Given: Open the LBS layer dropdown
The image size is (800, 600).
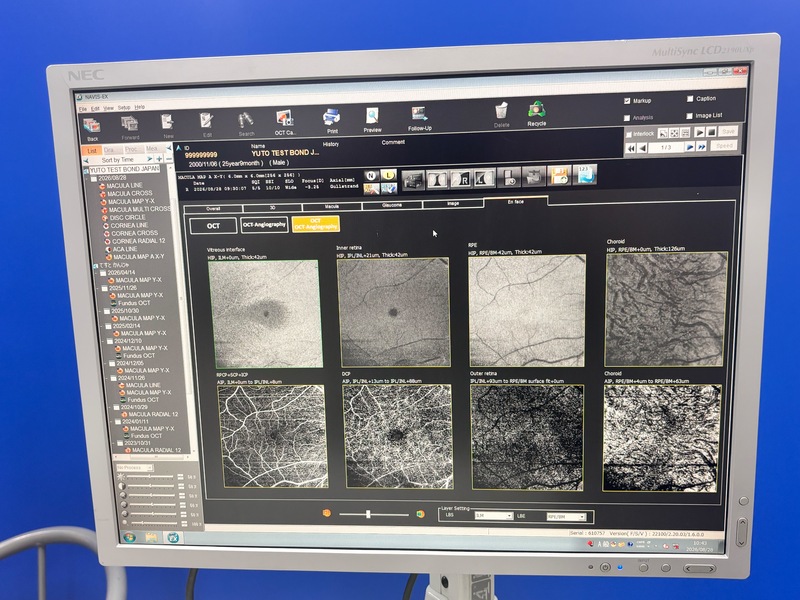Looking at the screenshot, I should point(493,516).
